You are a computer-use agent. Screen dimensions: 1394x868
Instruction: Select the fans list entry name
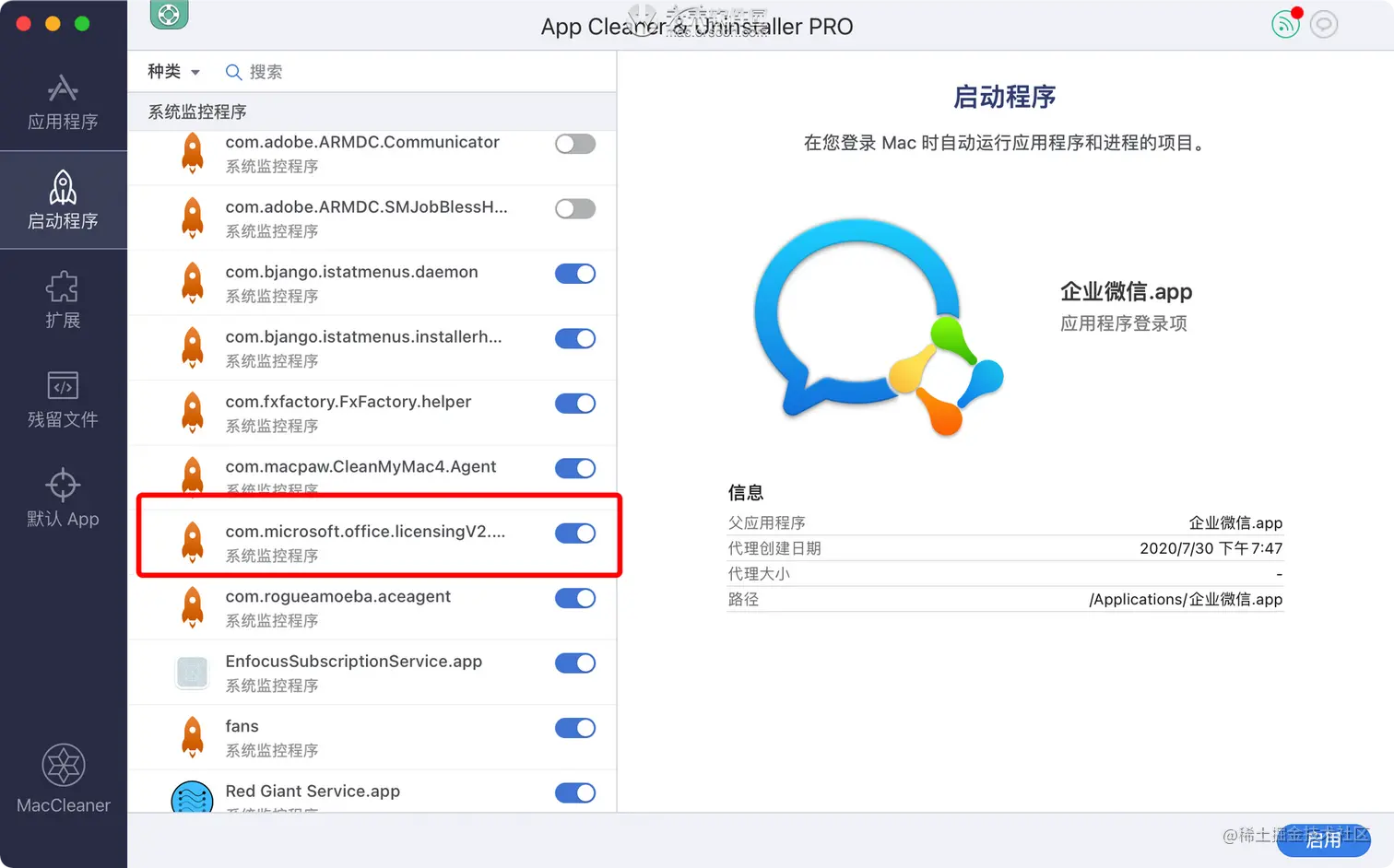[x=242, y=726]
